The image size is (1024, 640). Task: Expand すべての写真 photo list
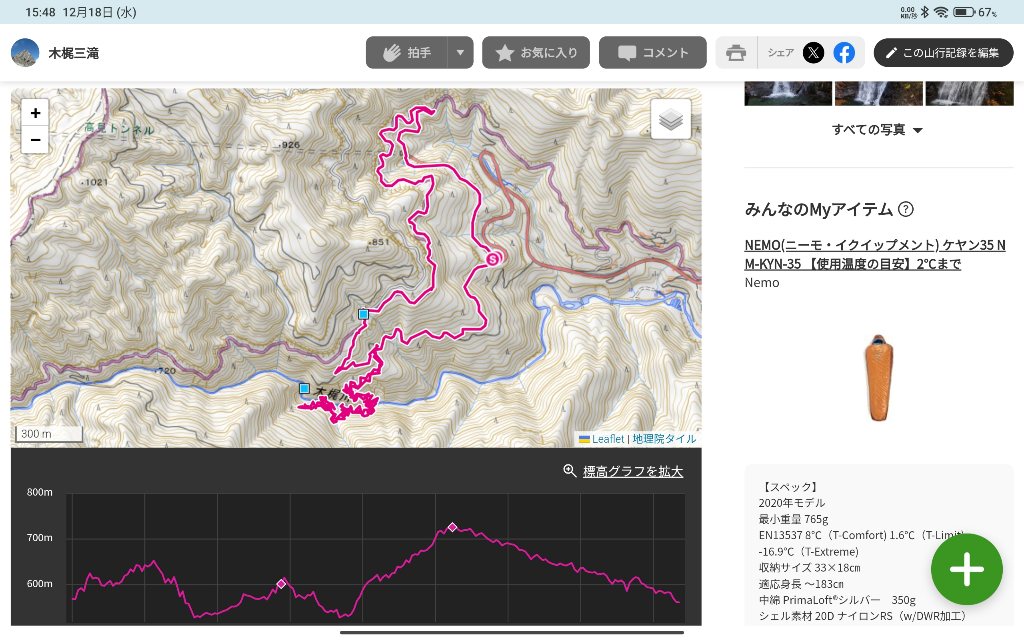(x=877, y=130)
